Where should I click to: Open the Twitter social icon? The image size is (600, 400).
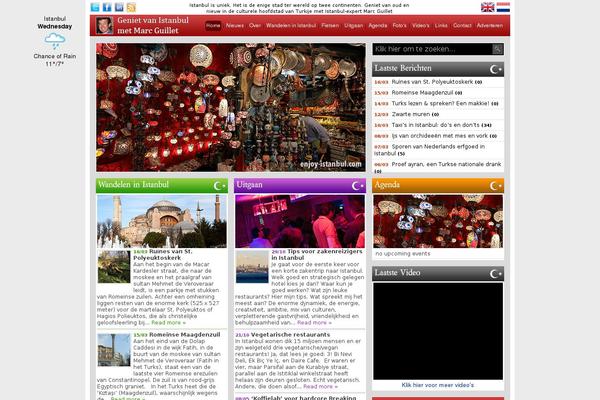point(95,7)
